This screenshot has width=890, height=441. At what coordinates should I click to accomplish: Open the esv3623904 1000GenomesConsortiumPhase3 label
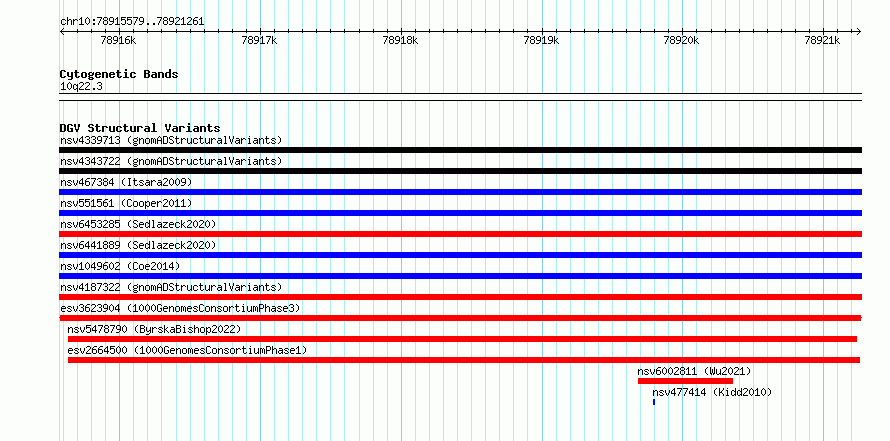(x=180, y=308)
